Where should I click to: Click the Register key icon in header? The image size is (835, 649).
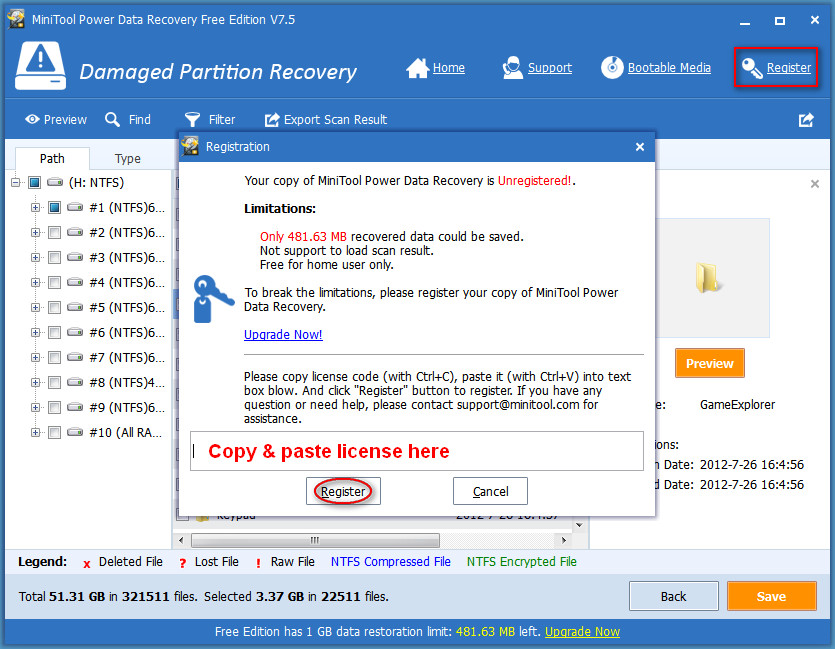click(x=752, y=68)
